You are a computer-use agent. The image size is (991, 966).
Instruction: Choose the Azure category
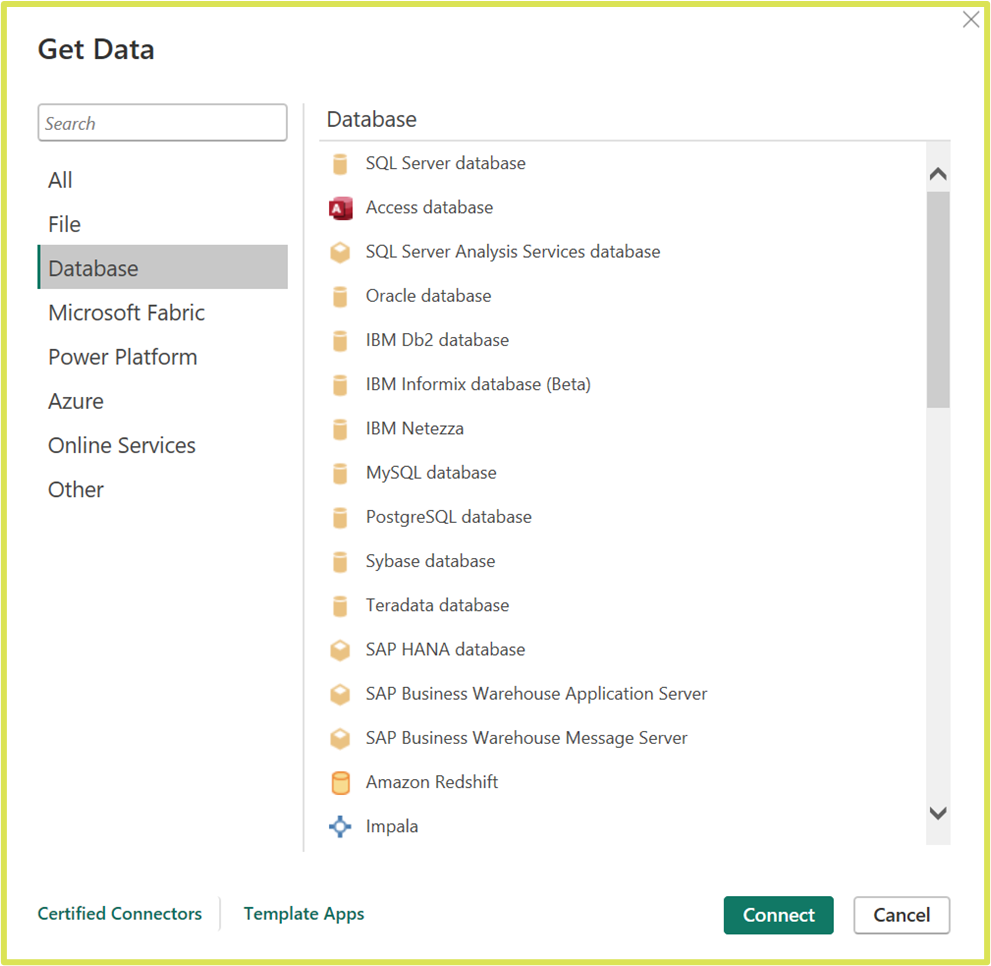[162, 401]
